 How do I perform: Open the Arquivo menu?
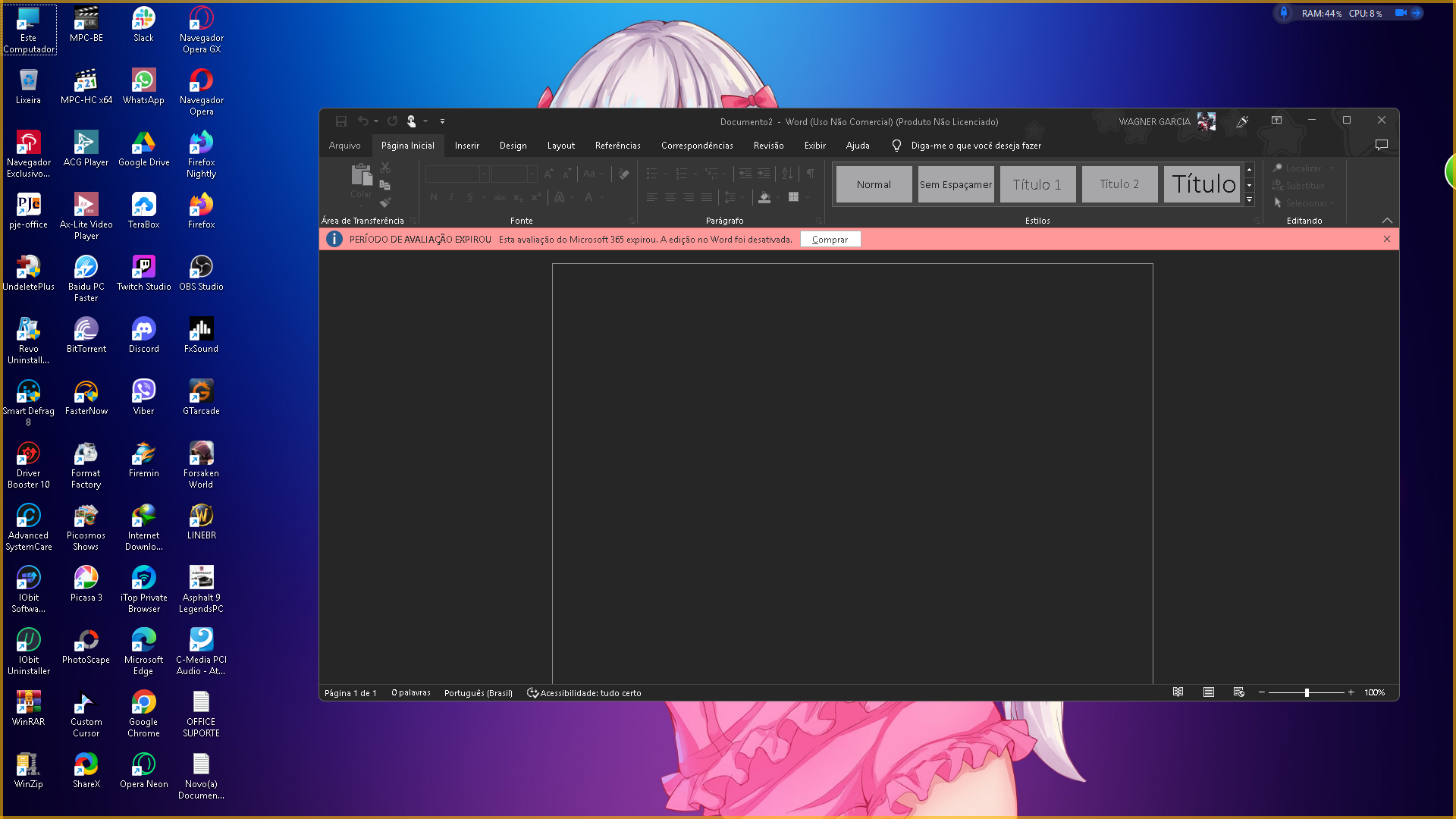pyautogui.click(x=344, y=146)
